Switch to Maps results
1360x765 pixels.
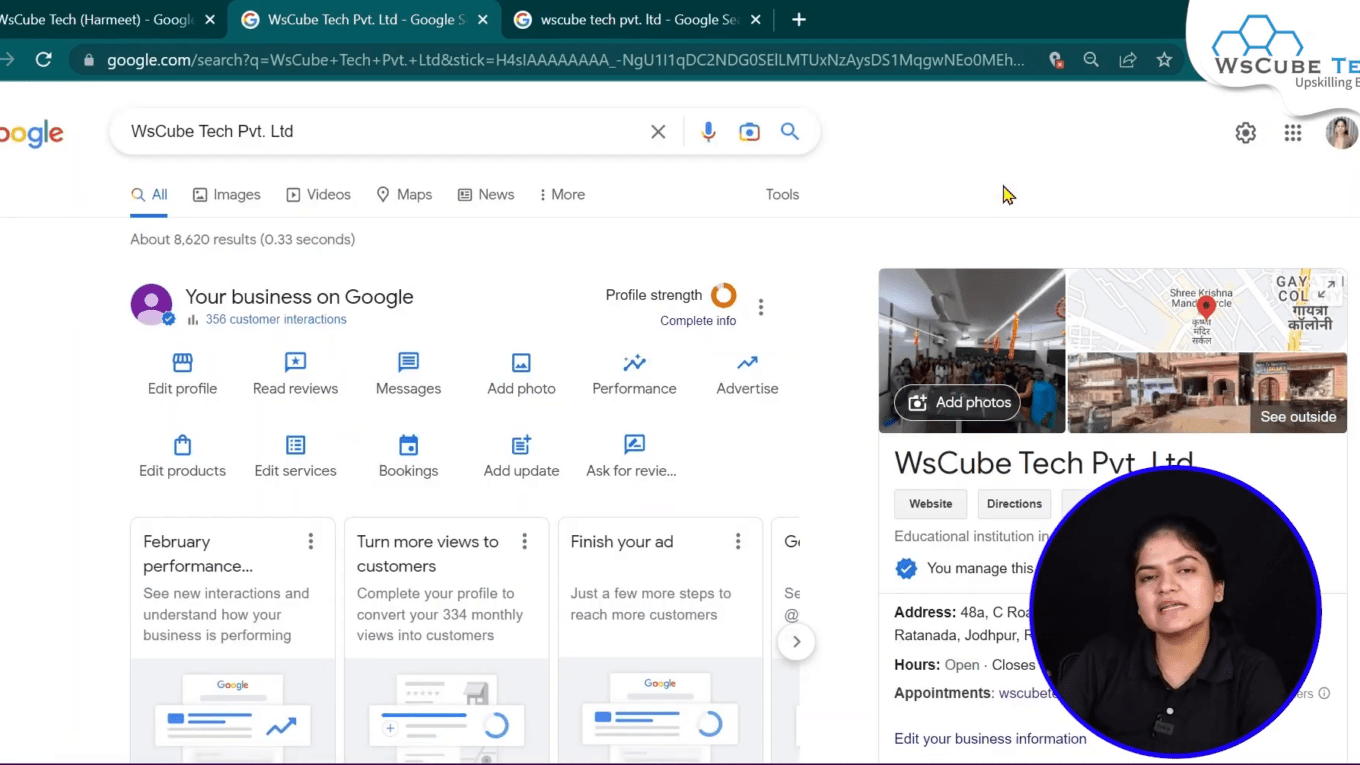tap(404, 195)
